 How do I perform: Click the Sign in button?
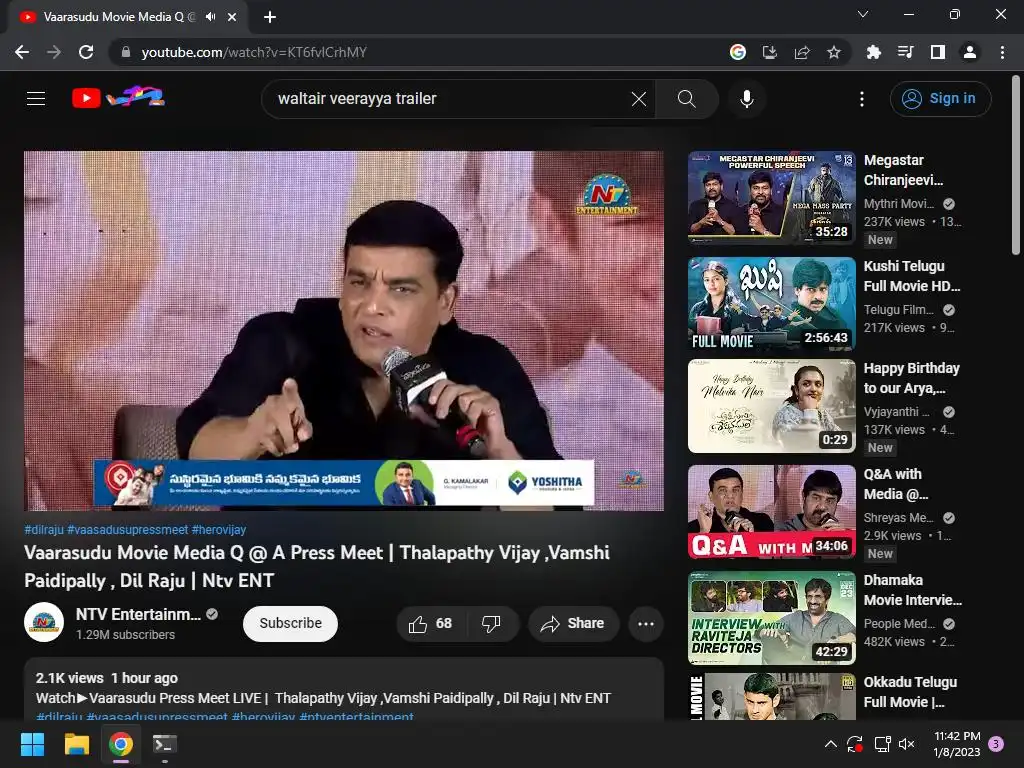pyautogui.click(x=940, y=99)
